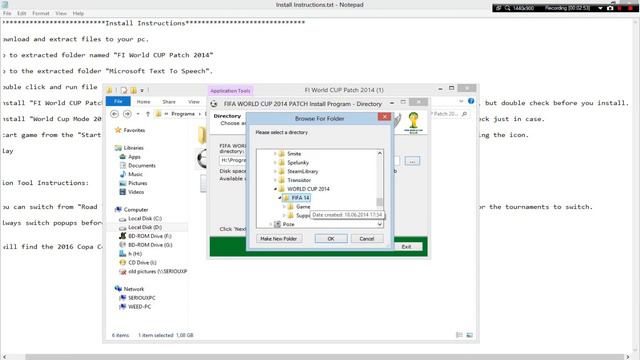Expand the Spelunky folder node
This screenshot has width=640, height=360.
click(x=275, y=163)
